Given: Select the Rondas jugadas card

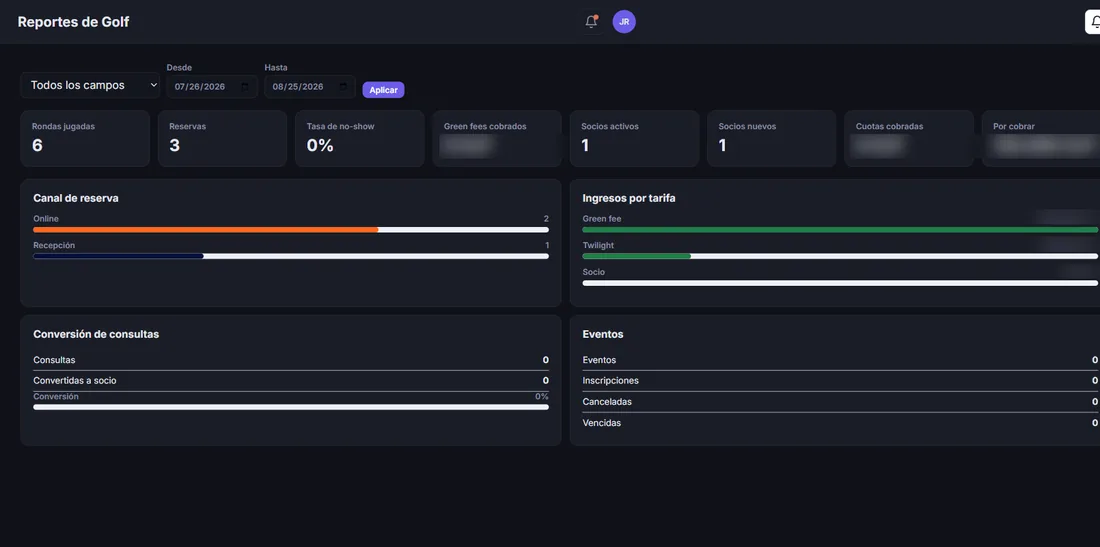Looking at the screenshot, I should point(85,138).
